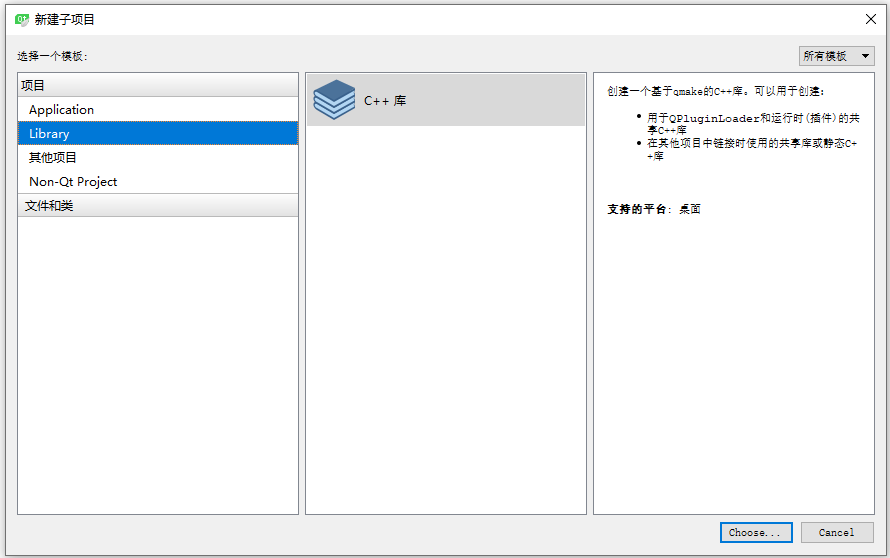Select the C++ library stack icon
890x558 pixels.
pos(334,99)
